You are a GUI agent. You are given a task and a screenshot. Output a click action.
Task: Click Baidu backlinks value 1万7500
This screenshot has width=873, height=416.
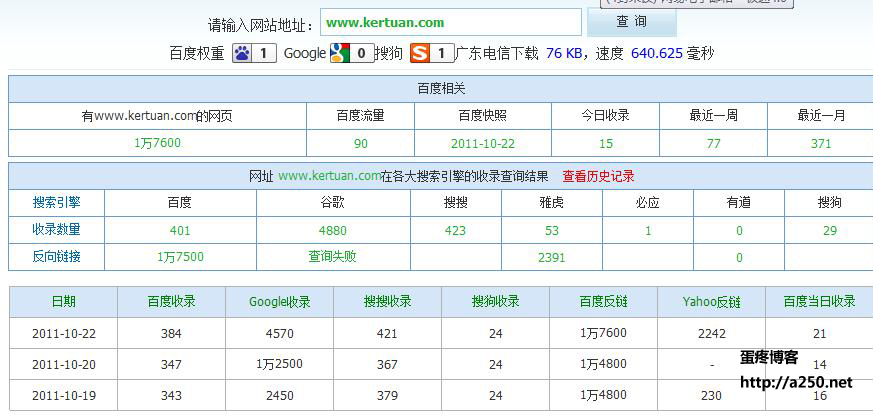[x=180, y=257]
